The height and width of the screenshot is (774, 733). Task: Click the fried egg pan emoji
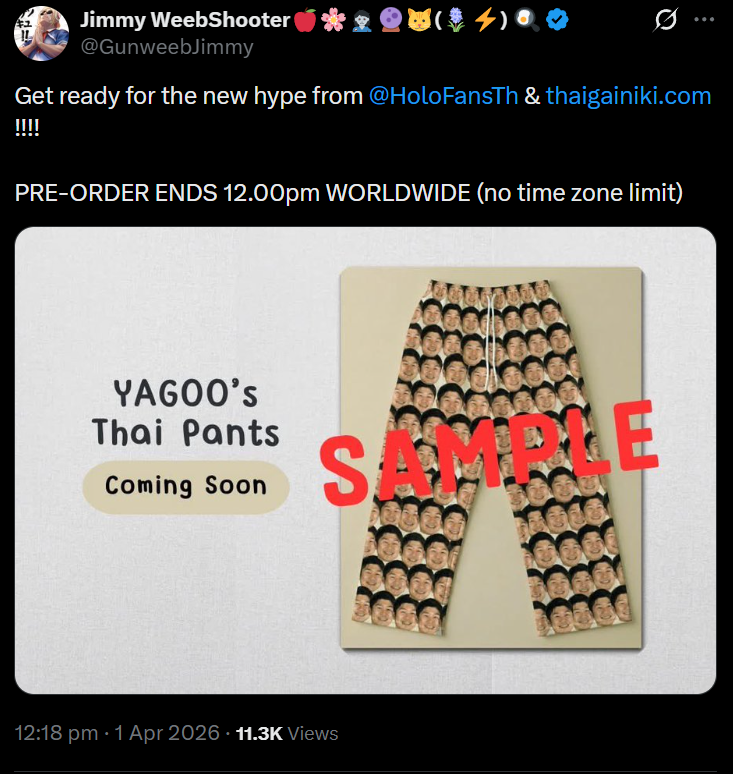tap(527, 20)
